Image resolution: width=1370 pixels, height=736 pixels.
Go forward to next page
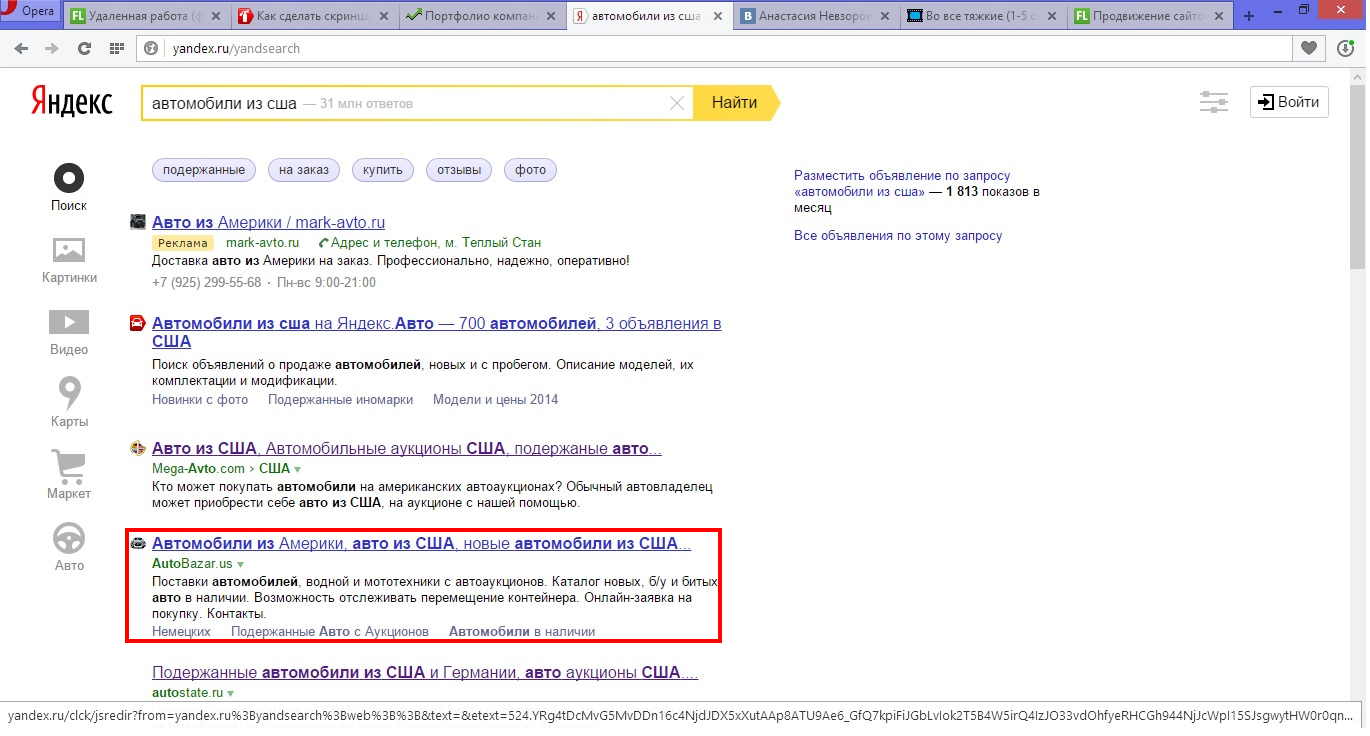(x=51, y=48)
